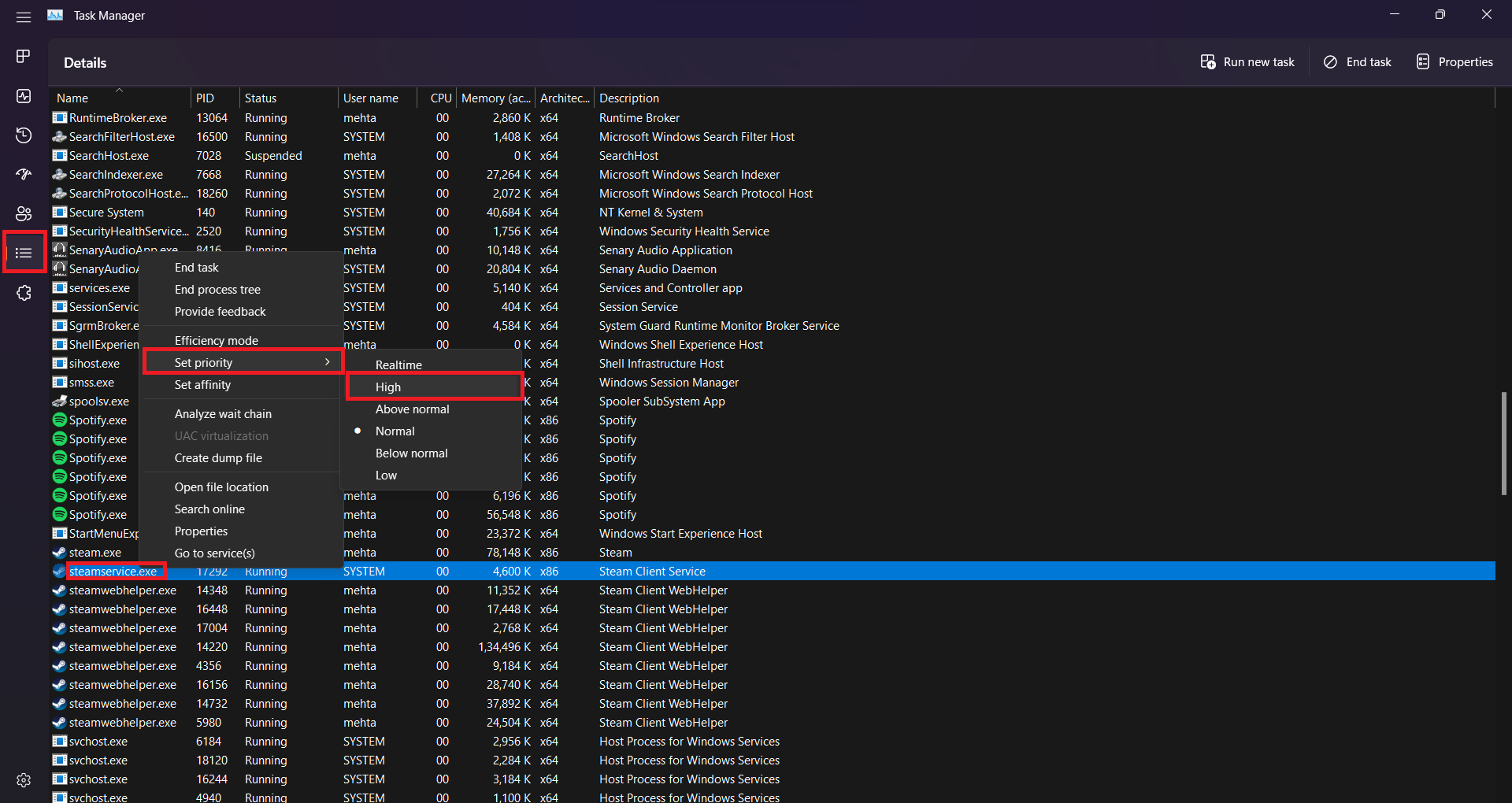Viewport: 1512px width, 803px height.
Task: Sort processes by Memory column
Action: [x=495, y=98]
